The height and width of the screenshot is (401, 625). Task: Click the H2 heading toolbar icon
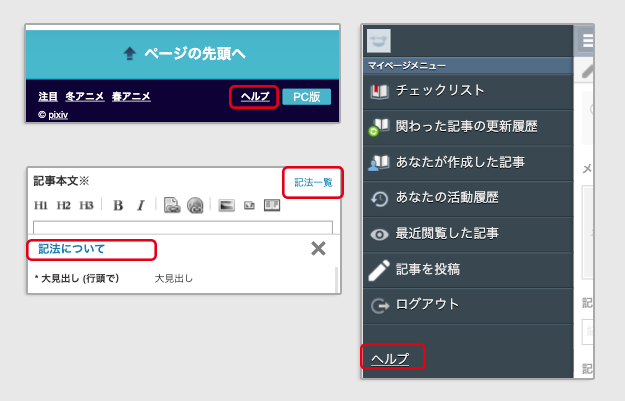(64, 205)
